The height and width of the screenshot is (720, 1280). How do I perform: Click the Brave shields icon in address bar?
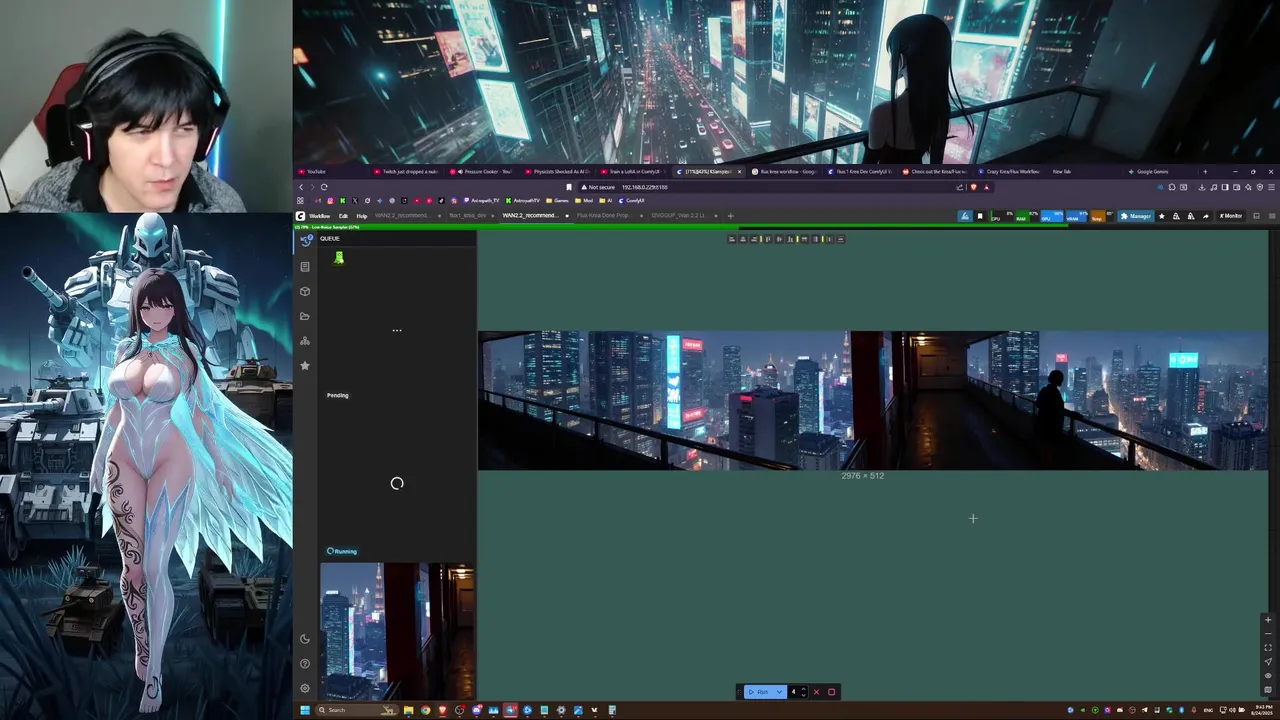pos(974,187)
